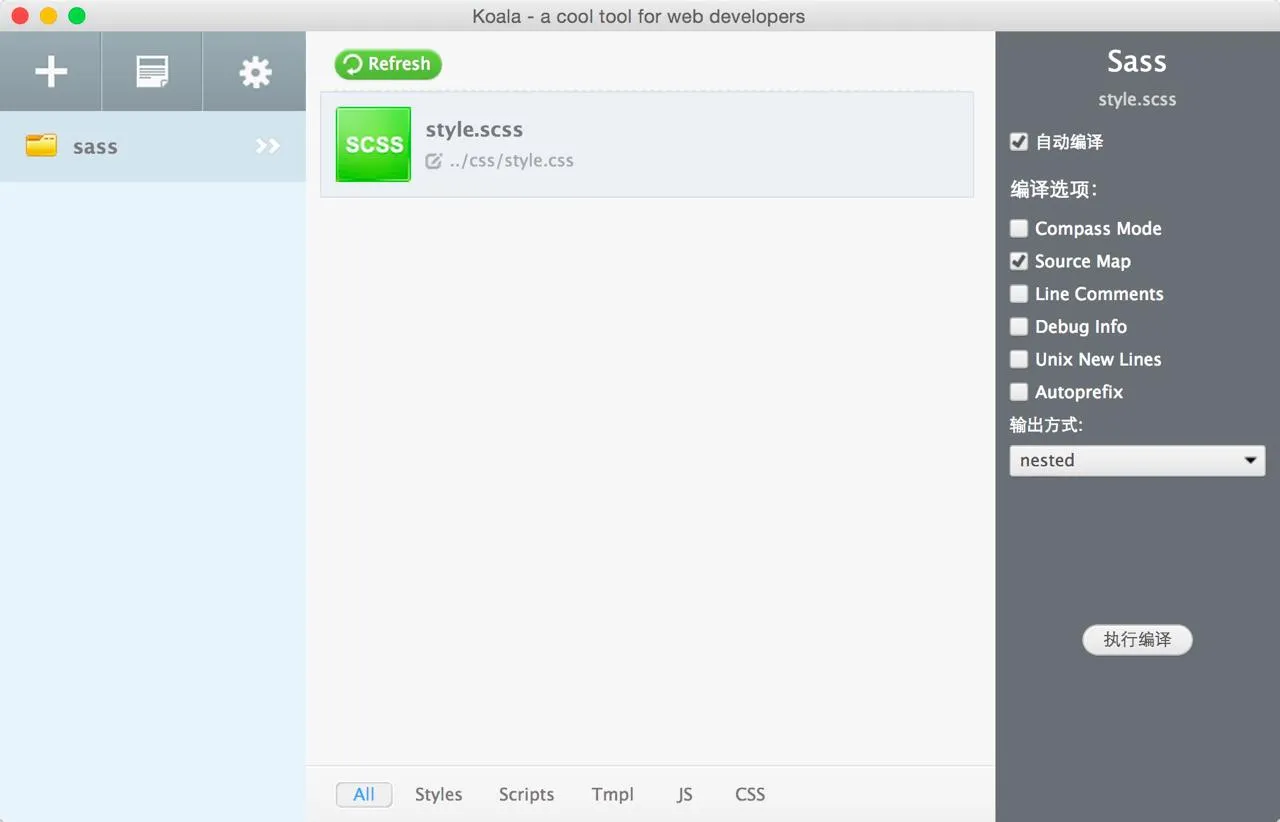Viewport: 1280px width, 822px height.
Task: Disable the Source Map checkbox
Action: click(x=1019, y=261)
